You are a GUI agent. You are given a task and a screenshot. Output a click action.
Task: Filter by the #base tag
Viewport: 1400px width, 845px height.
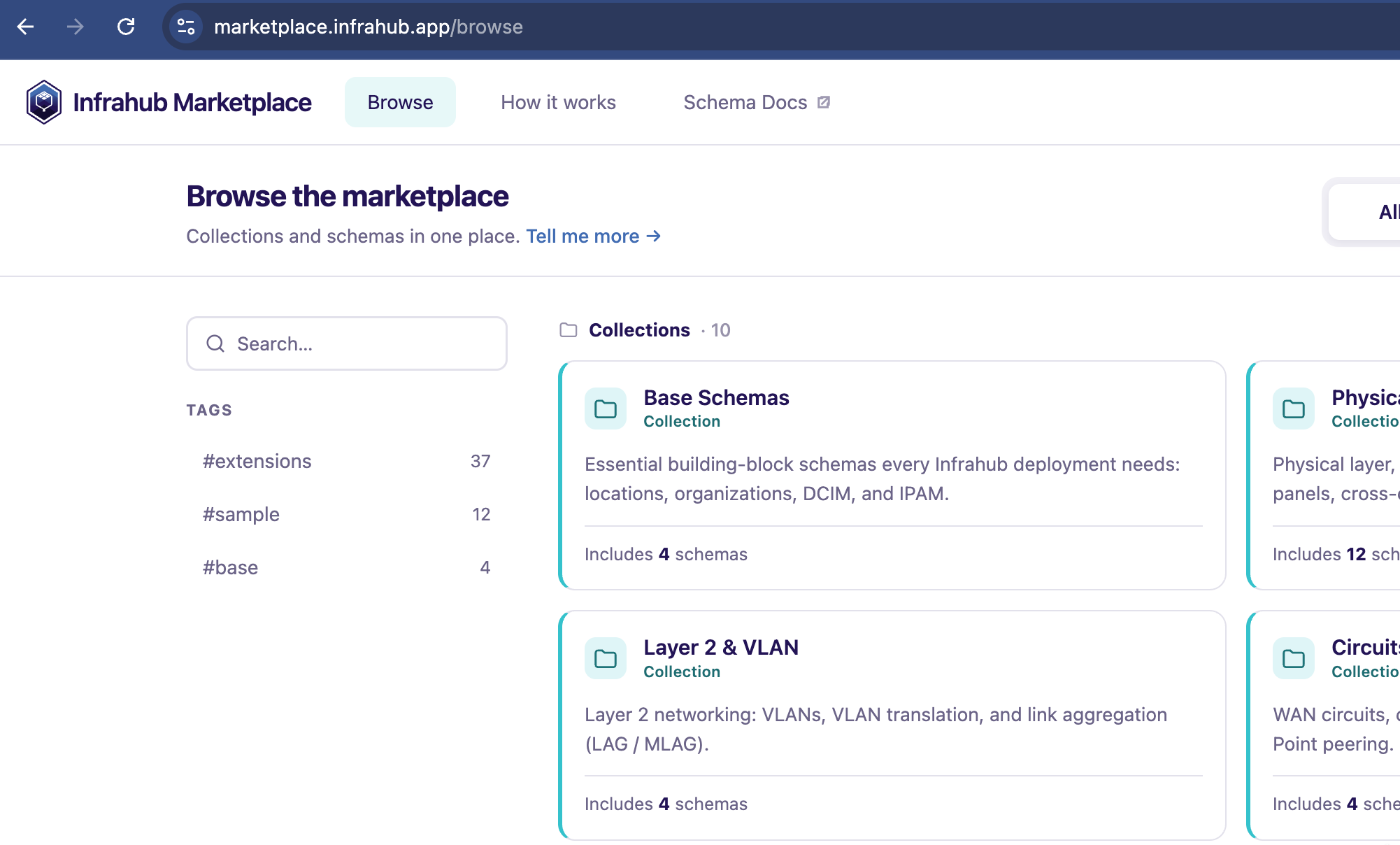347,567
